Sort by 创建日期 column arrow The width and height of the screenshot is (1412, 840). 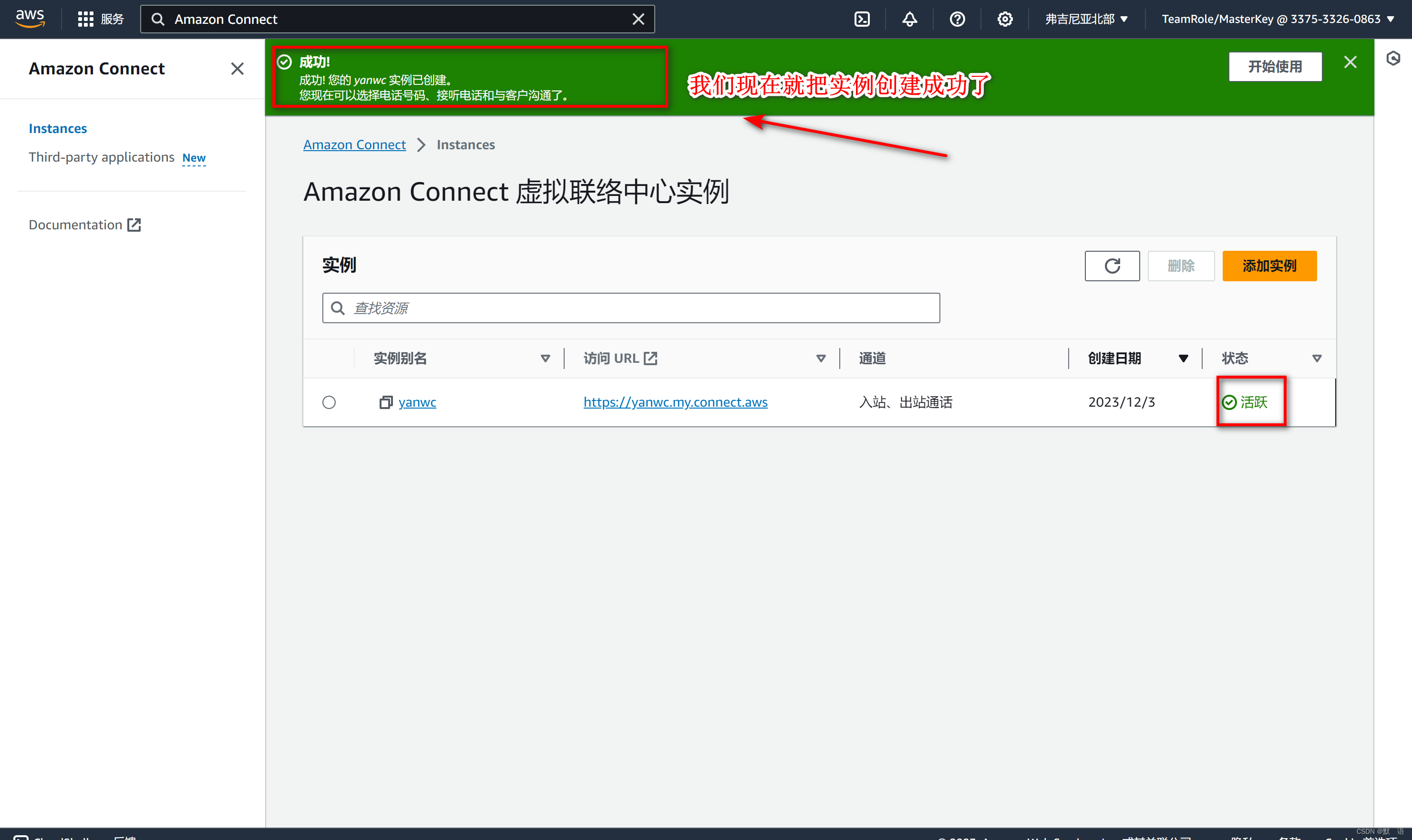pos(1183,359)
